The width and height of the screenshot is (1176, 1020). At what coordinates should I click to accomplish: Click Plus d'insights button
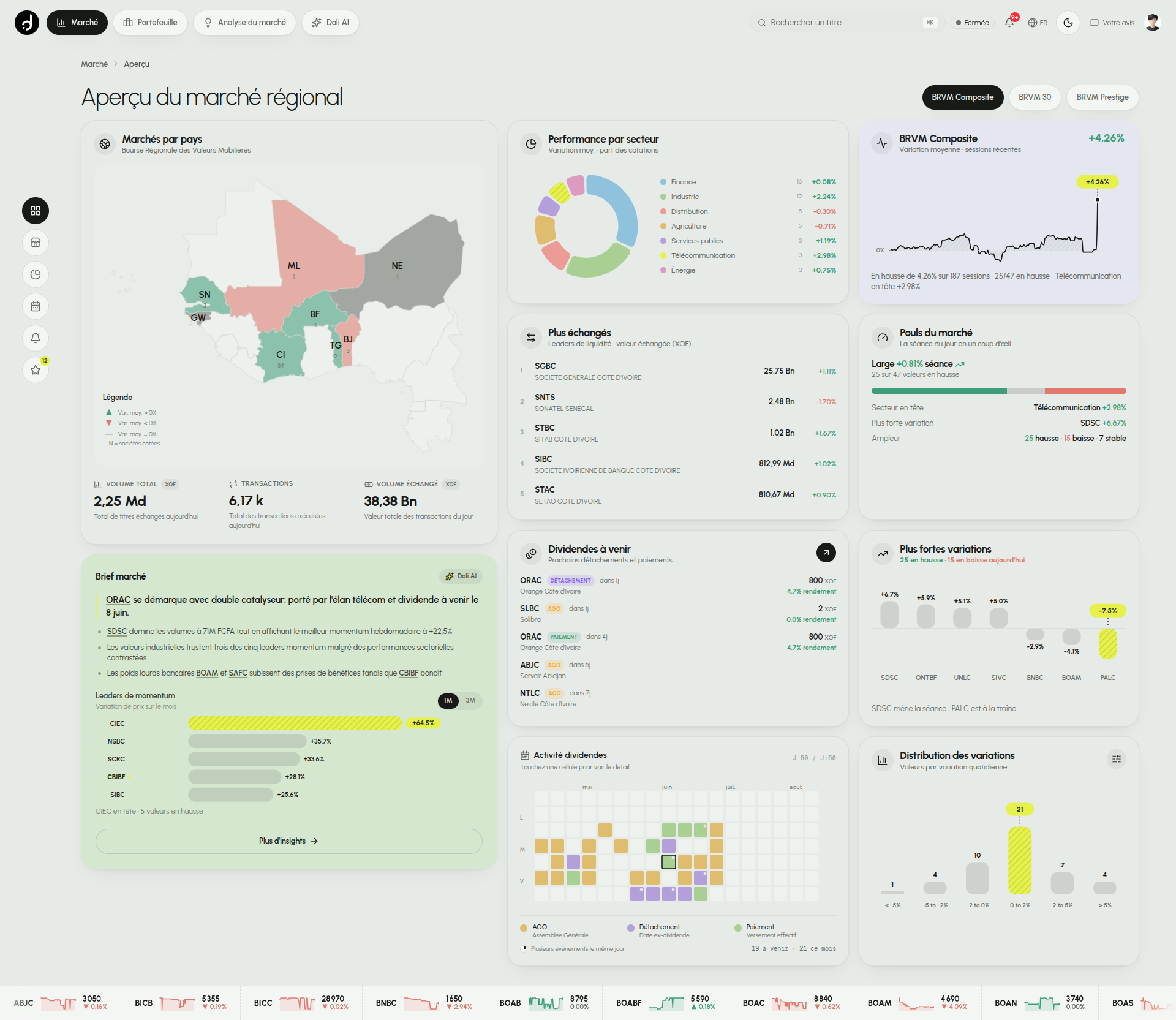click(288, 841)
